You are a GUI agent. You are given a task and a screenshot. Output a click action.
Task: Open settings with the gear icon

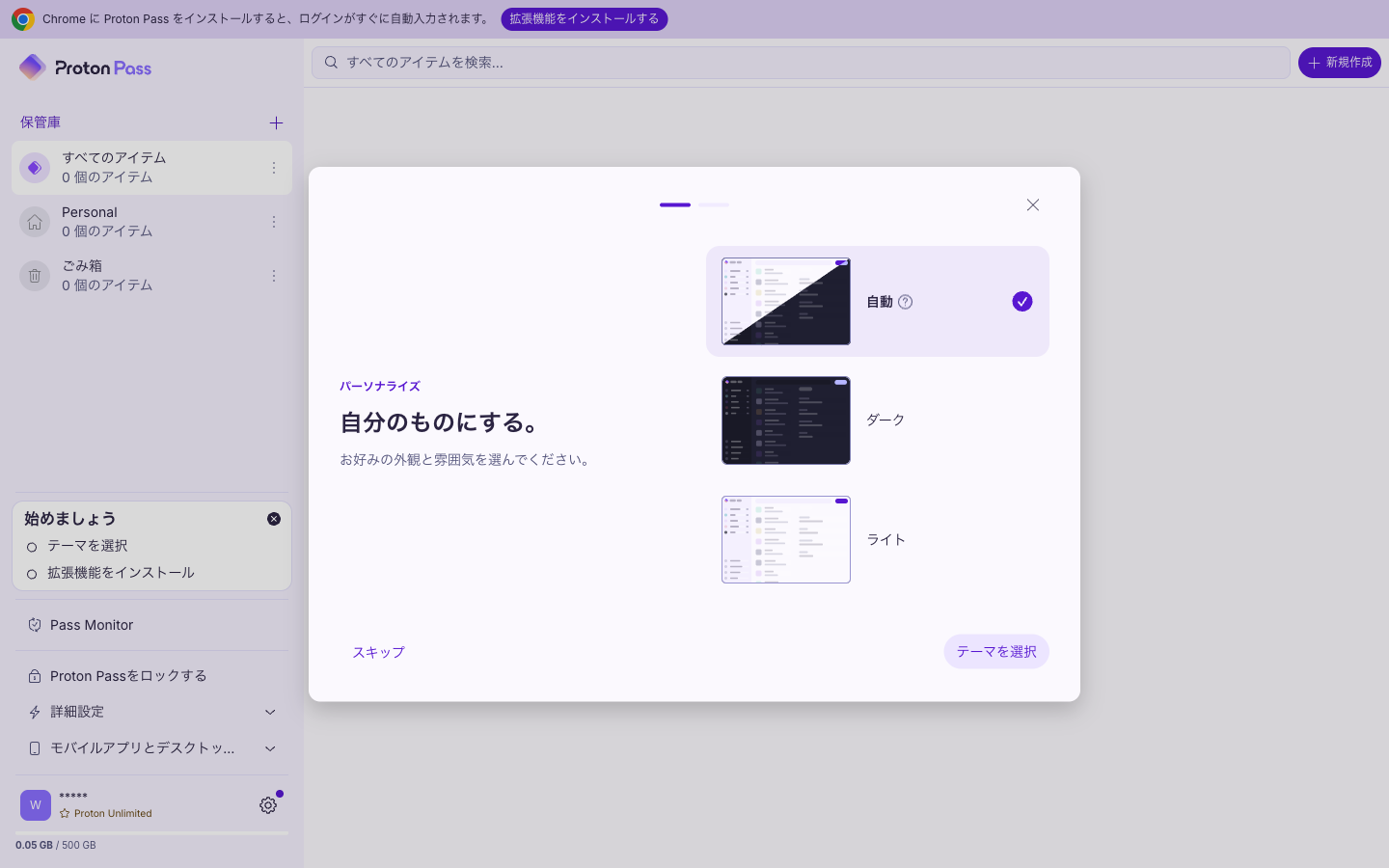click(268, 805)
